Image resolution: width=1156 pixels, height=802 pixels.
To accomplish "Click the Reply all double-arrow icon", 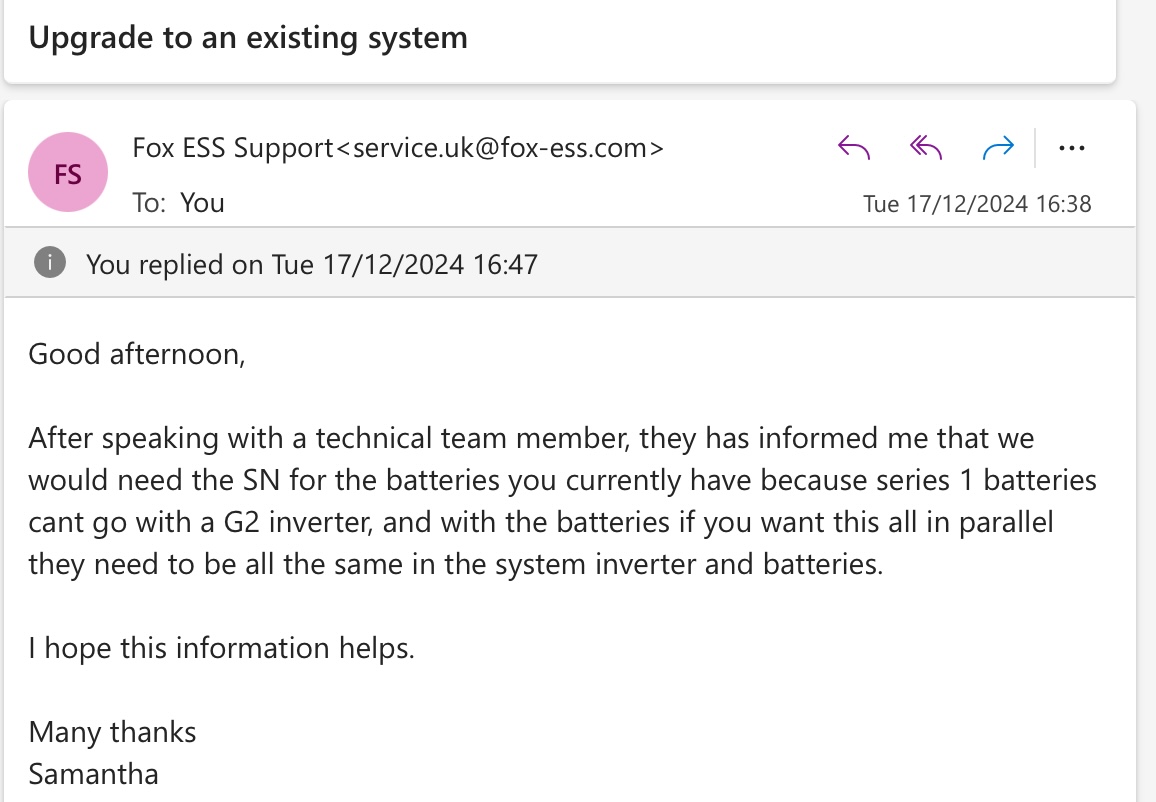I will pos(926,149).
